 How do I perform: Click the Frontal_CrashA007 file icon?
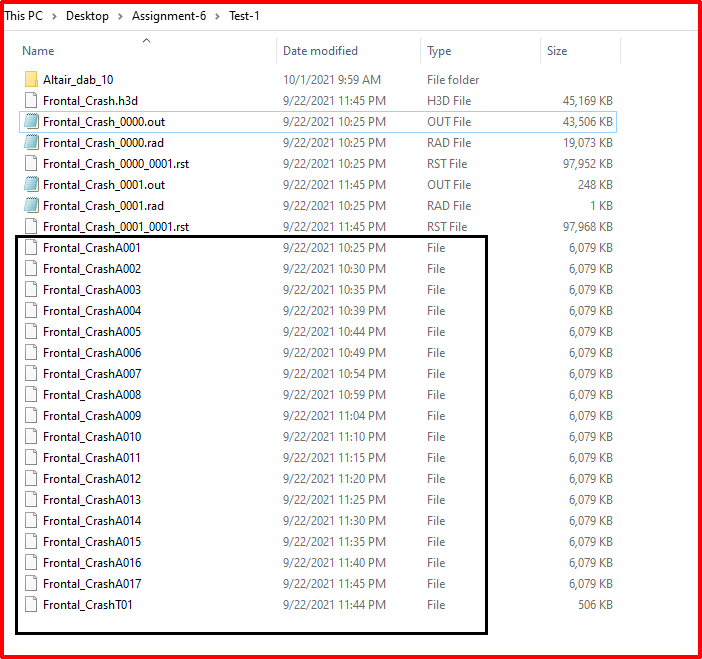[31, 374]
